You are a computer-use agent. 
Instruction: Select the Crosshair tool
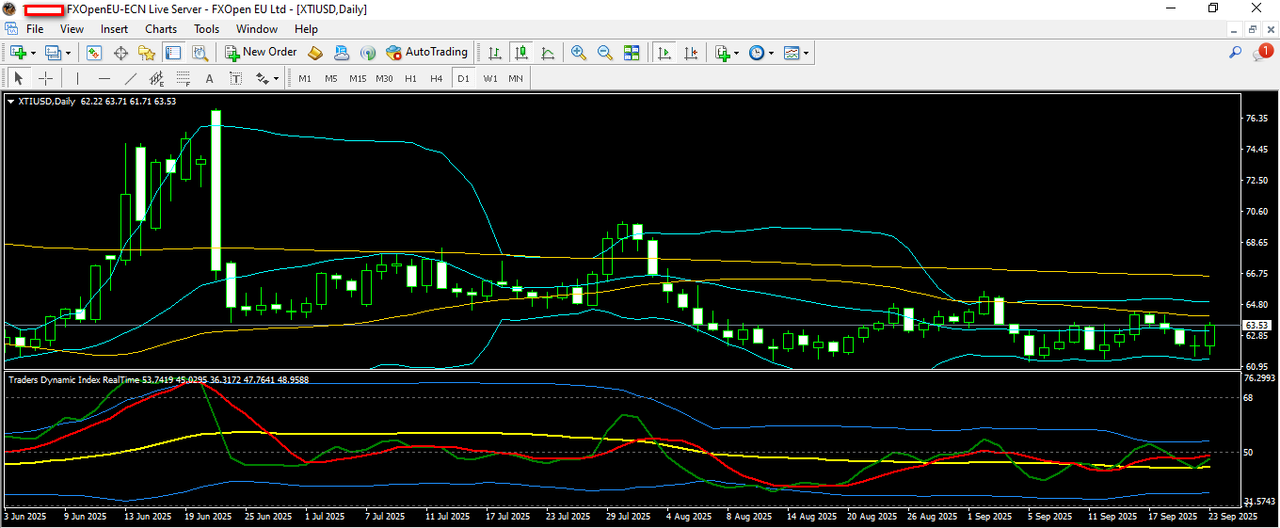46,78
